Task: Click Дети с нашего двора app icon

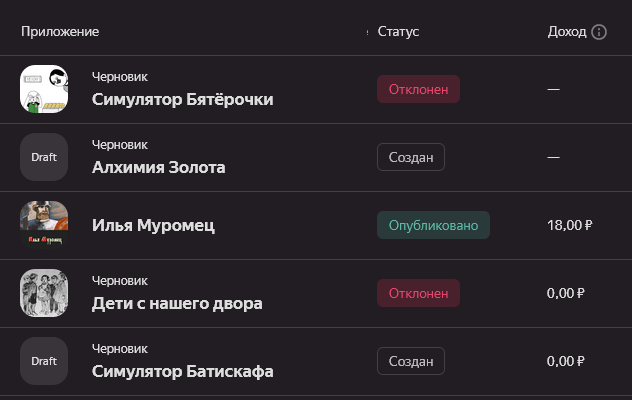Action: [x=44, y=293]
